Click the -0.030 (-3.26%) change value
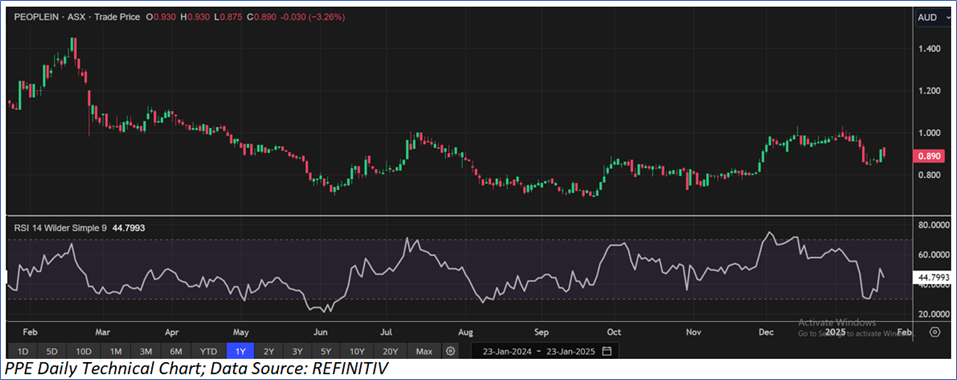This screenshot has height=380, width=957. 313,18
